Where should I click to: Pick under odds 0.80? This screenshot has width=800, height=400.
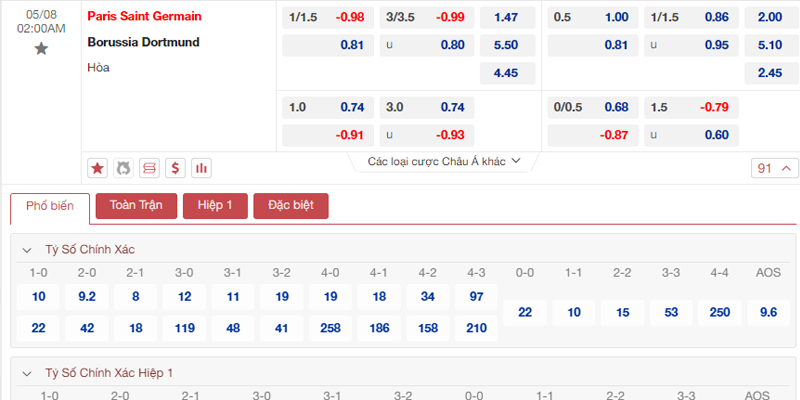(x=427, y=45)
